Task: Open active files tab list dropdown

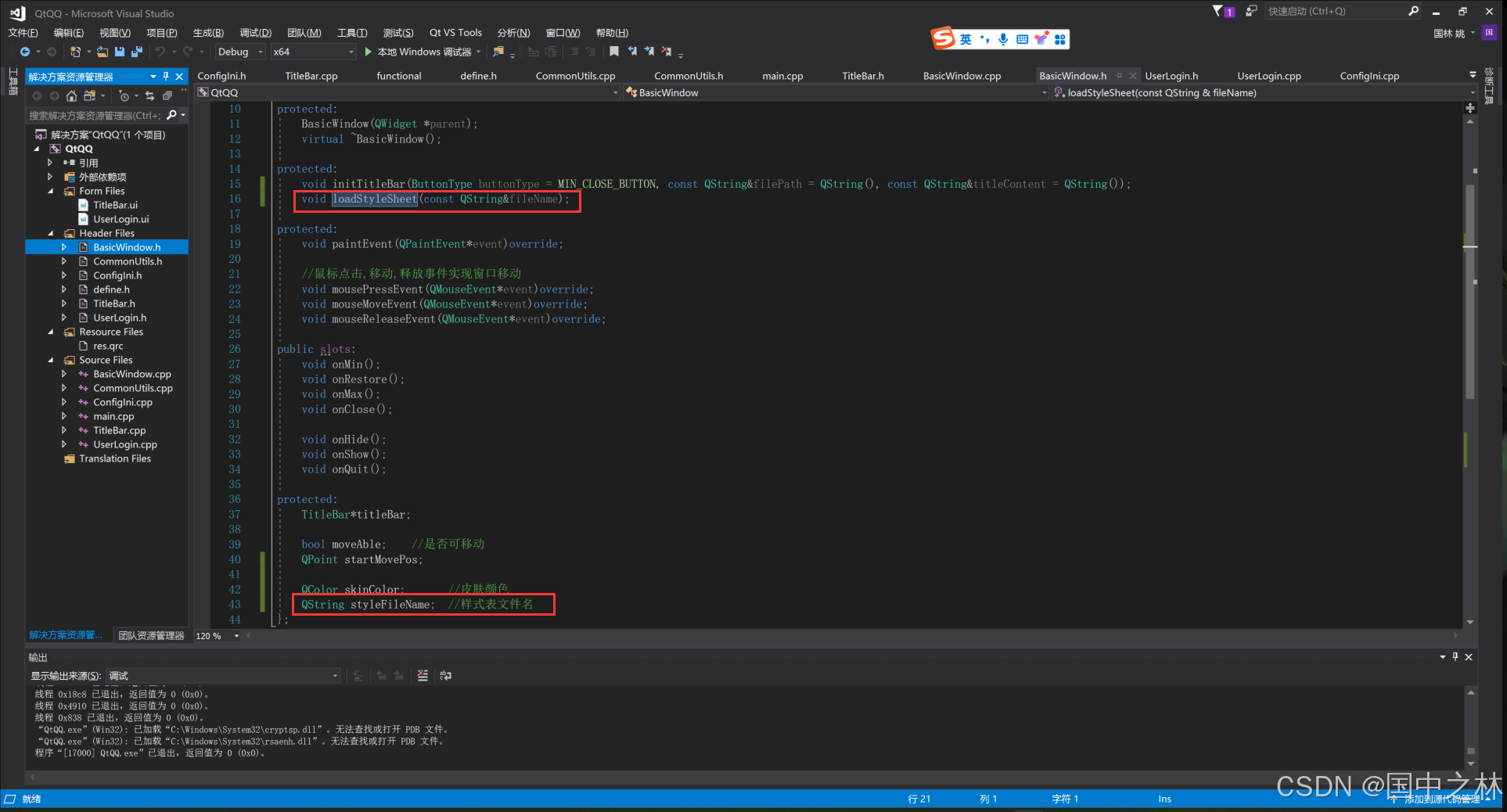Action: (1473, 75)
